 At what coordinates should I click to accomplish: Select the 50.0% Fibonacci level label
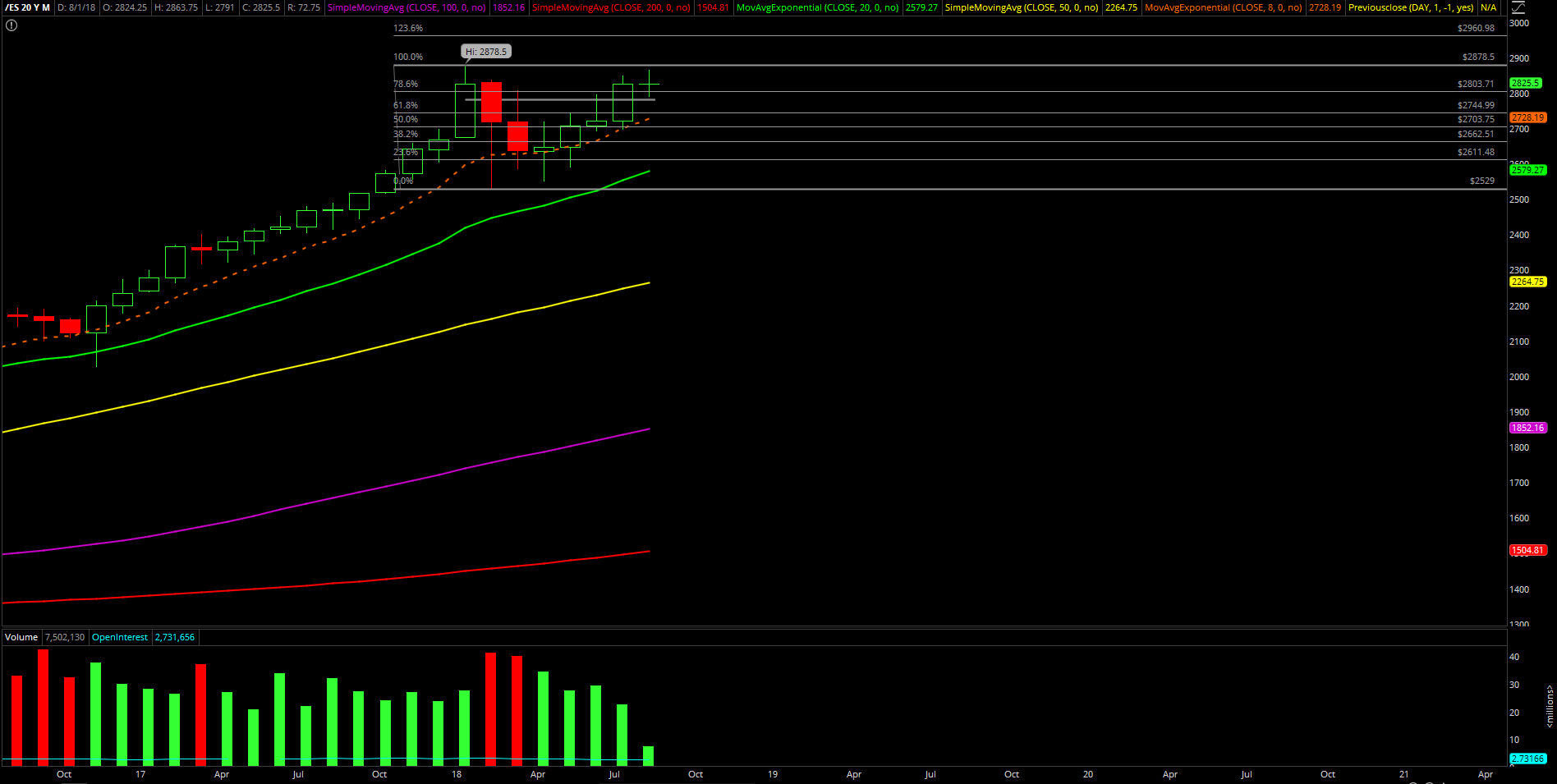click(406, 119)
